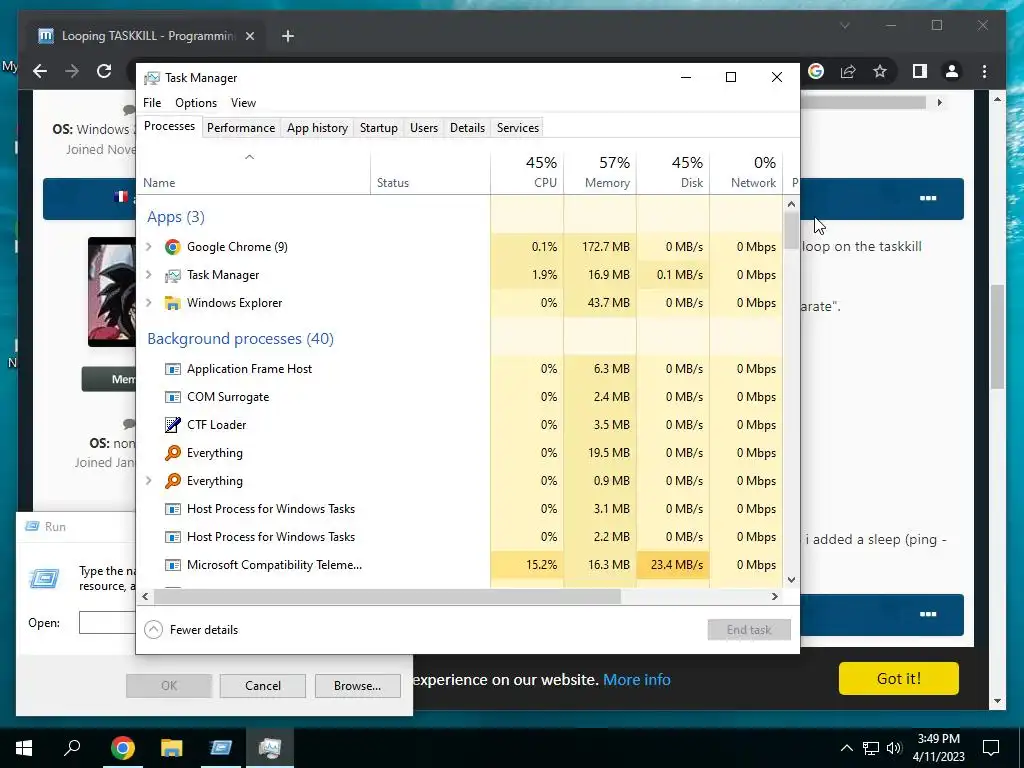Open the Chrome profile avatar icon
Viewport: 1024px width, 768px height.
(x=952, y=71)
